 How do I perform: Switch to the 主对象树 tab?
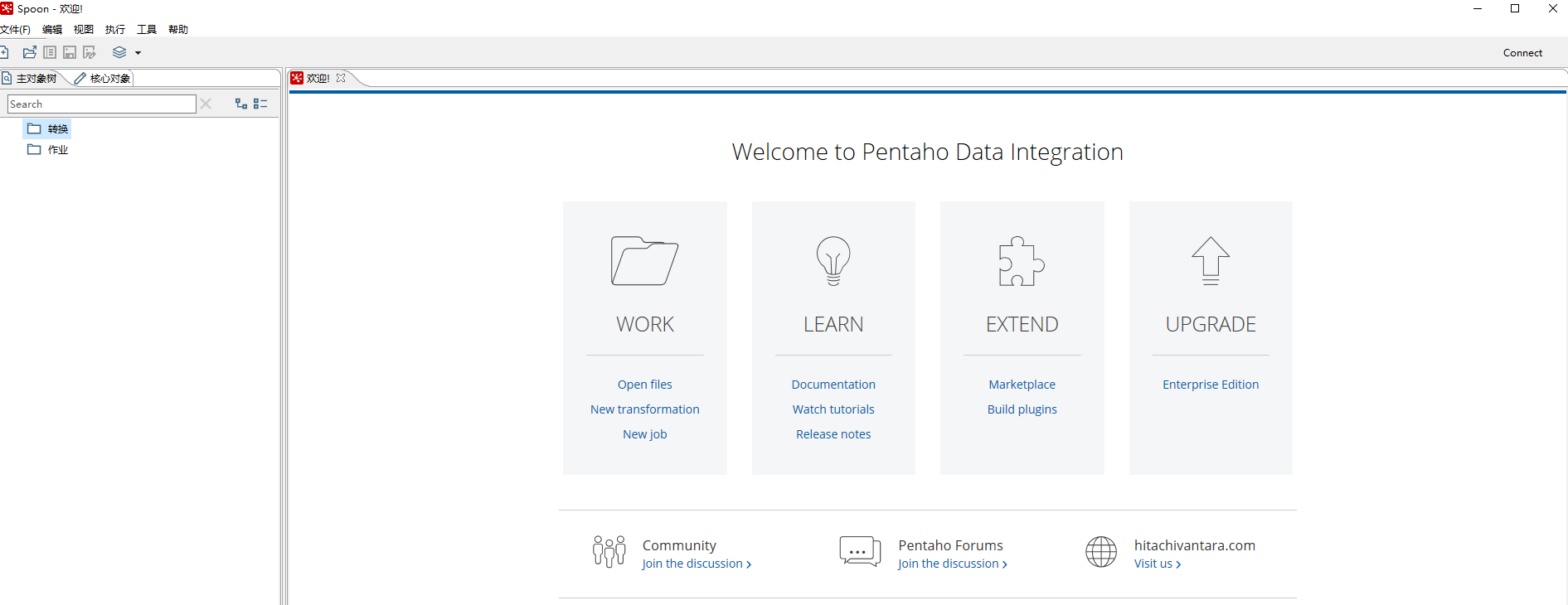(31, 79)
